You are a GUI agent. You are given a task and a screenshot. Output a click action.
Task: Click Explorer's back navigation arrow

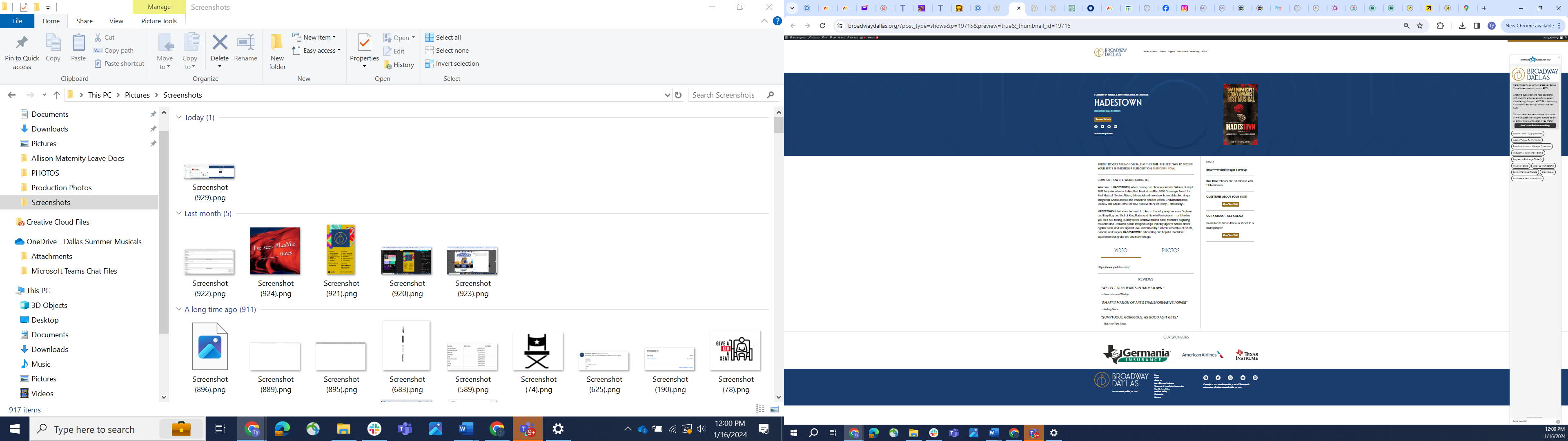11,95
